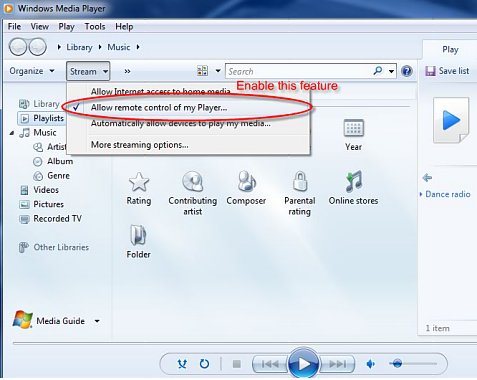Click the Other Libraries icon
This screenshot has height=380, width=477.
point(23,247)
